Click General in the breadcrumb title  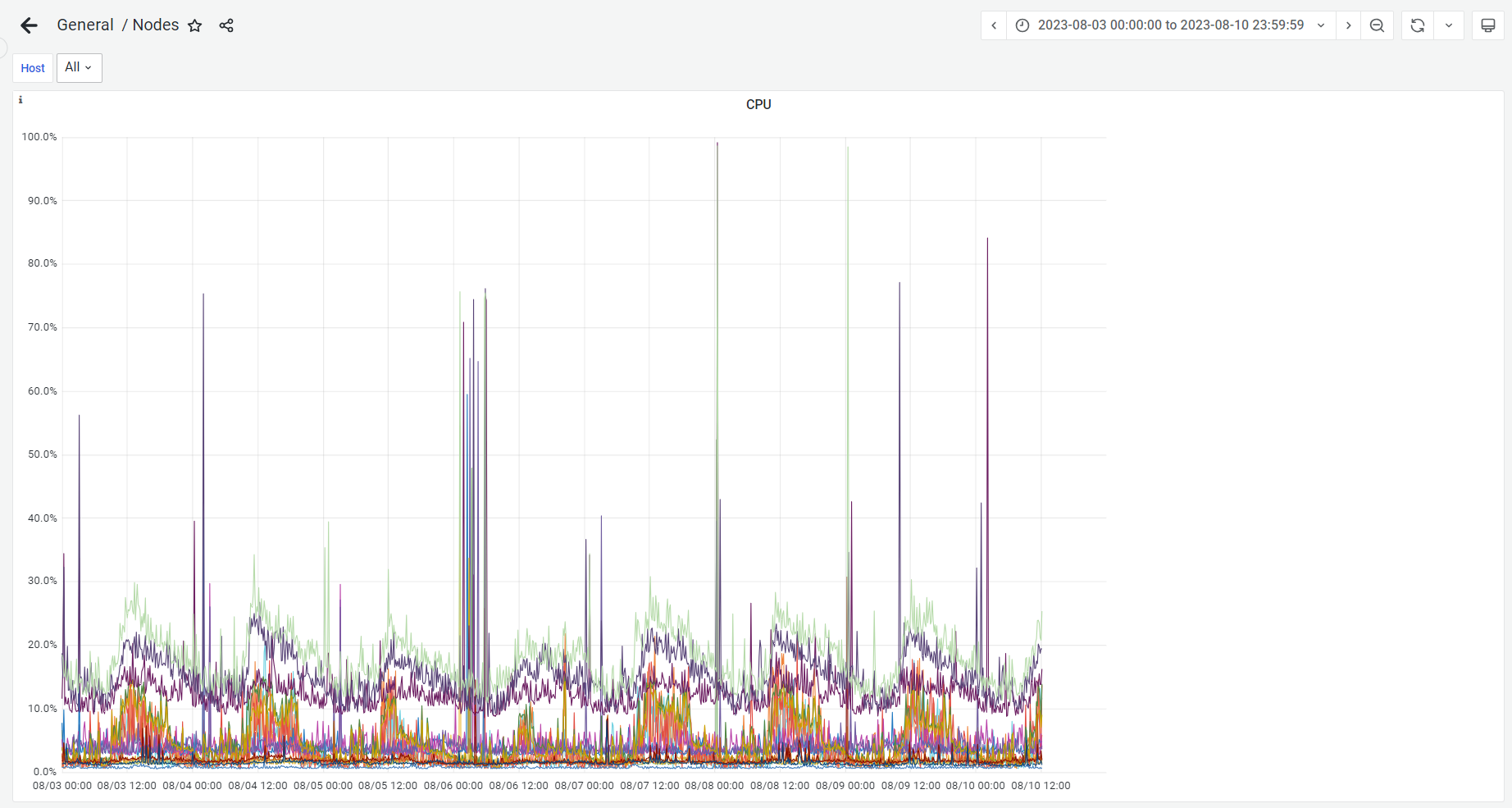point(84,25)
